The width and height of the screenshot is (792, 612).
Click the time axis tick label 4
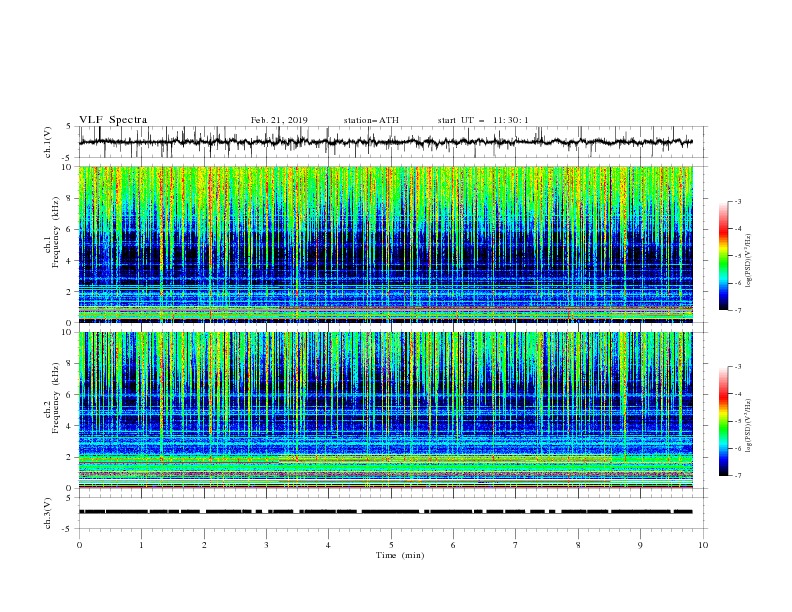pyautogui.click(x=328, y=545)
